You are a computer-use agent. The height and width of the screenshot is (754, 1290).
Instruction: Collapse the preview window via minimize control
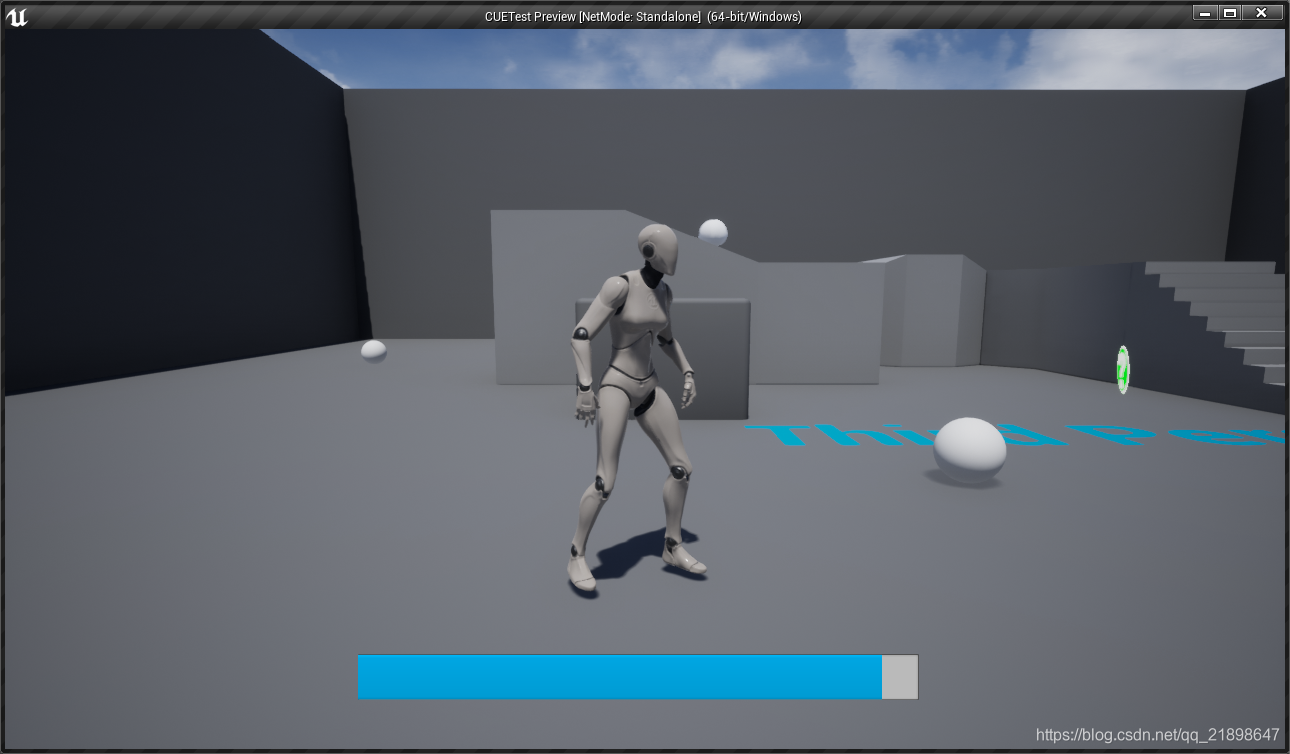(1206, 12)
